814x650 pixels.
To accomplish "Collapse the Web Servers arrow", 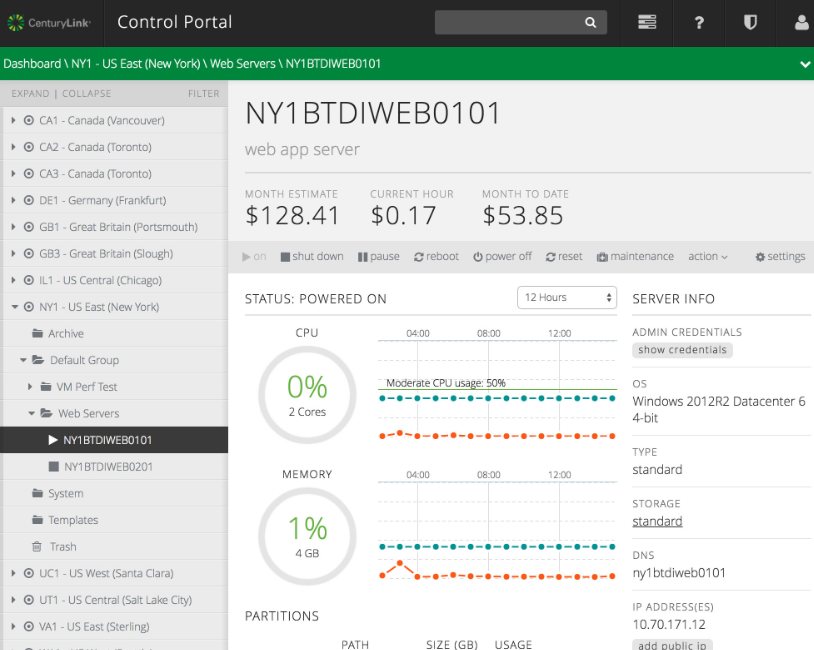I will 32,413.
